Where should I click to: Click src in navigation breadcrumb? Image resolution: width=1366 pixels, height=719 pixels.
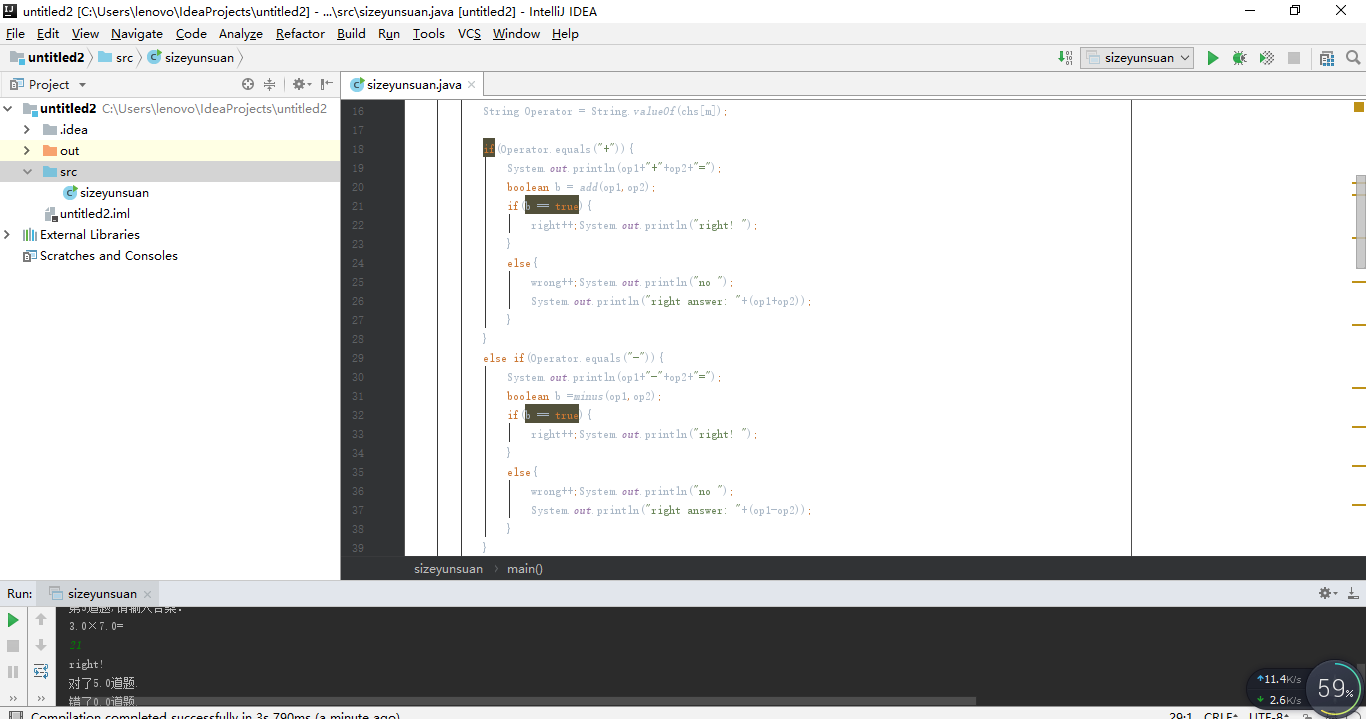[124, 58]
